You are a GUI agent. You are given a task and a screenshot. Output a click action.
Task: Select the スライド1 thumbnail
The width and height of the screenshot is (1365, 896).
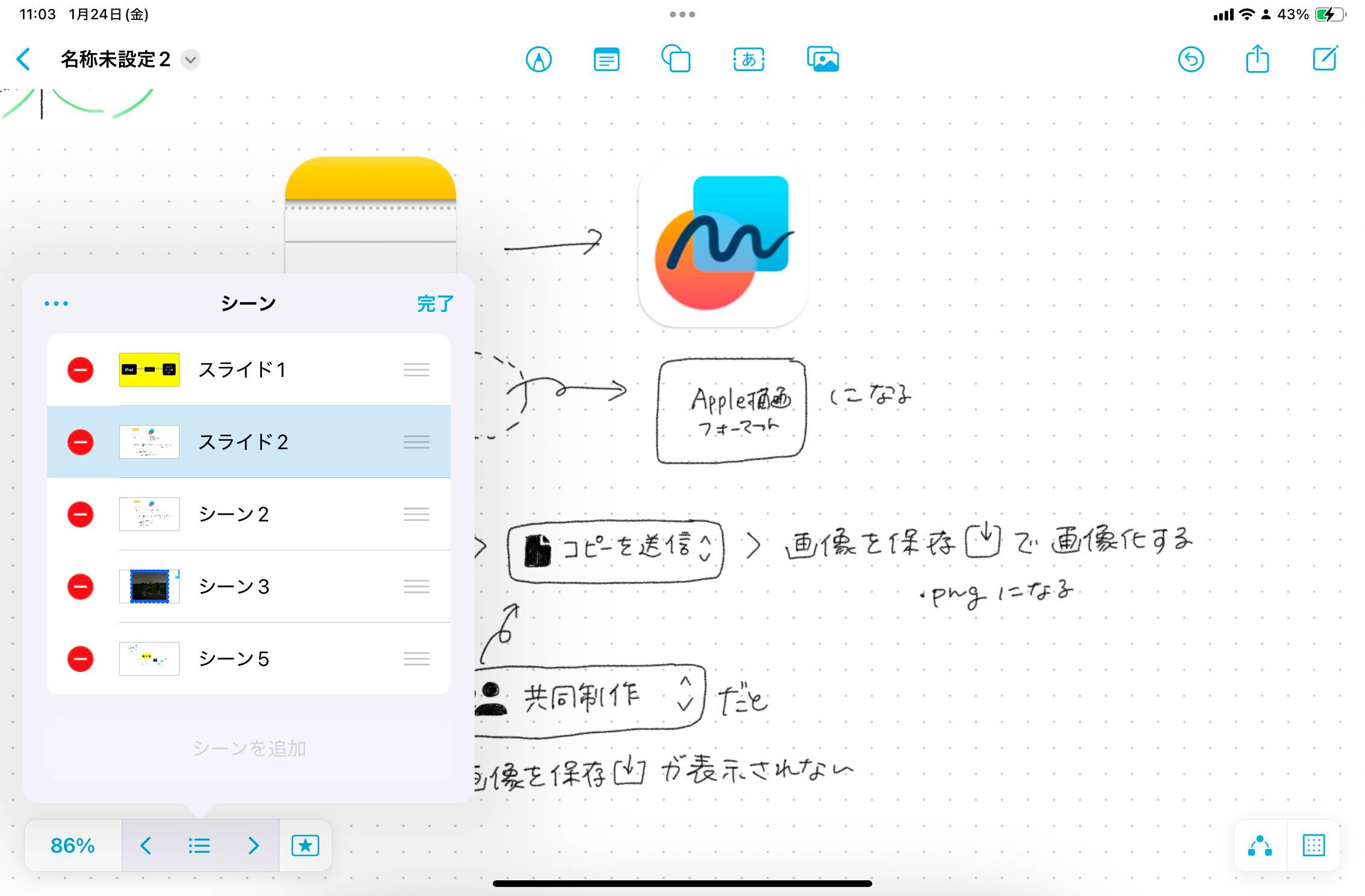[x=149, y=370]
